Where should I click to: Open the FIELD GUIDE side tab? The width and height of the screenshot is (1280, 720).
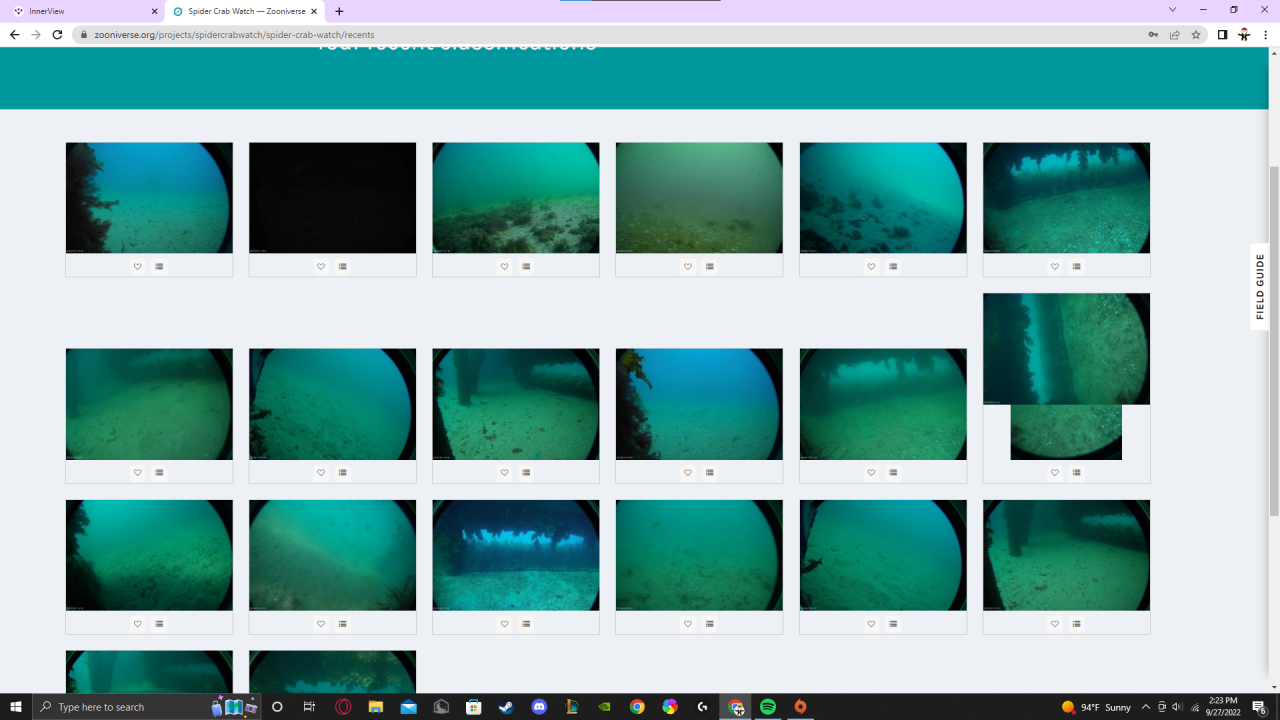tap(1260, 286)
